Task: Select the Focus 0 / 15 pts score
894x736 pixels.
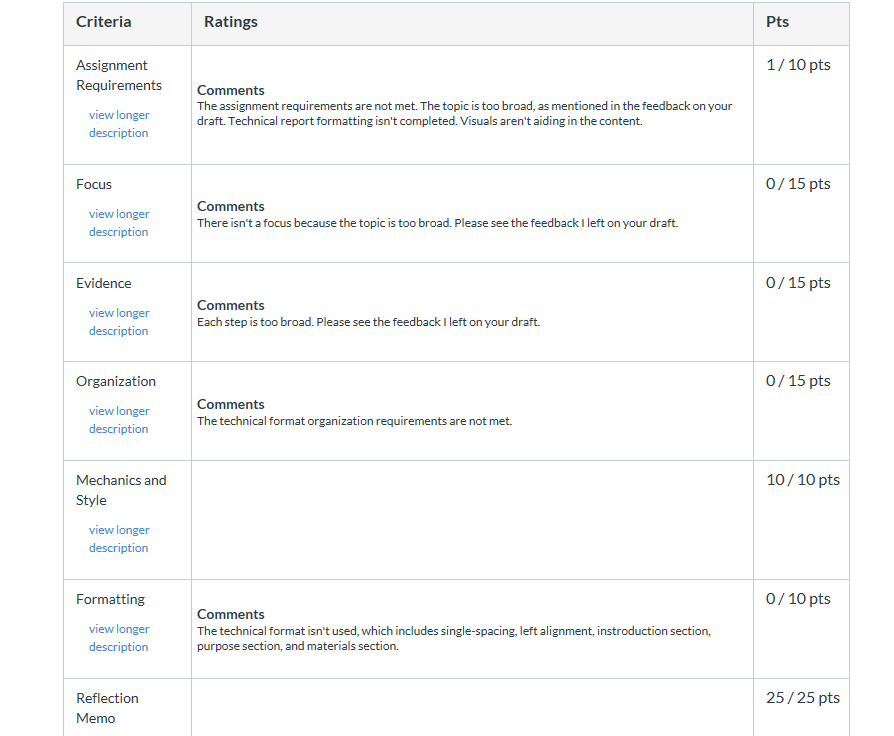Action: pos(798,184)
